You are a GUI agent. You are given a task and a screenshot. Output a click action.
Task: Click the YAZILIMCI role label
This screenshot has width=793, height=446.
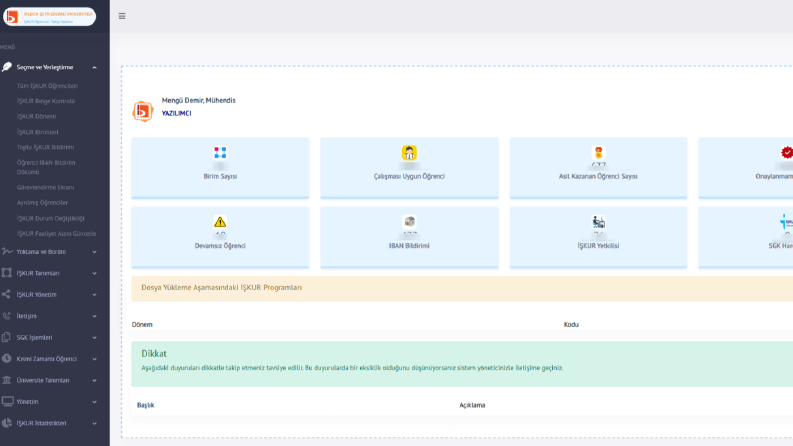[x=177, y=113]
